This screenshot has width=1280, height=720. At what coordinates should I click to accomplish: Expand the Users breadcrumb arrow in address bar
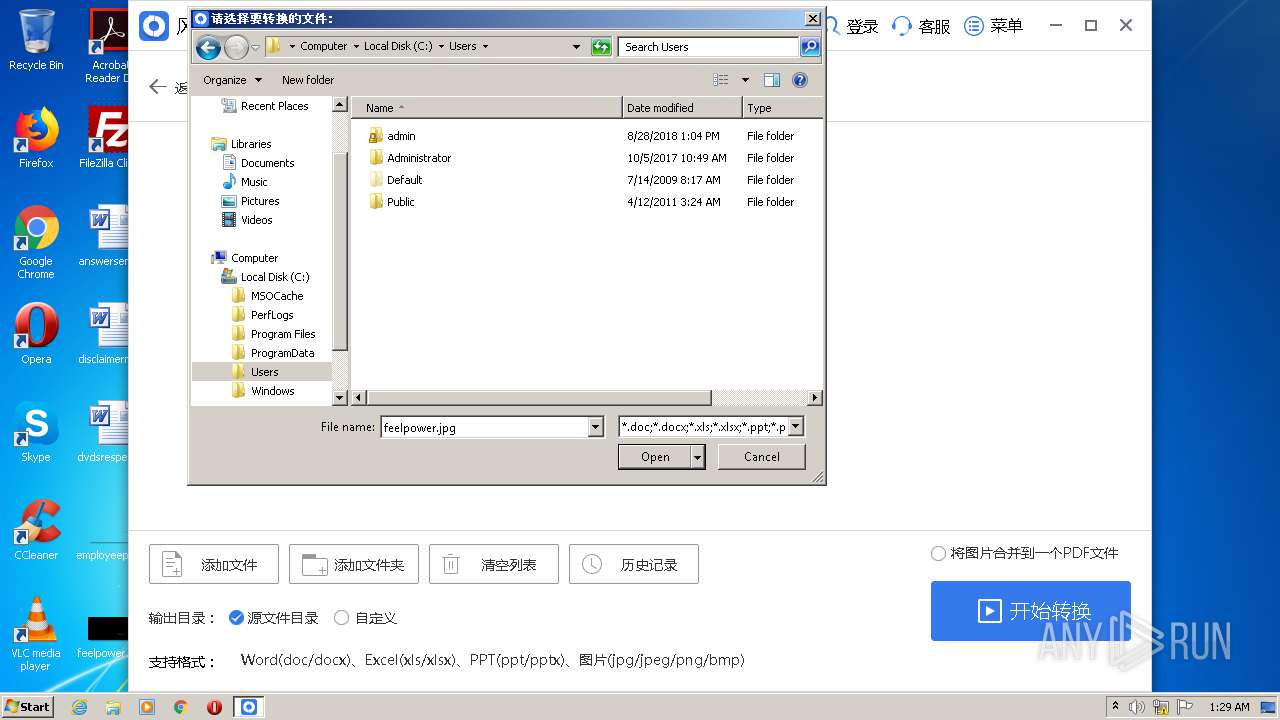[x=485, y=47]
